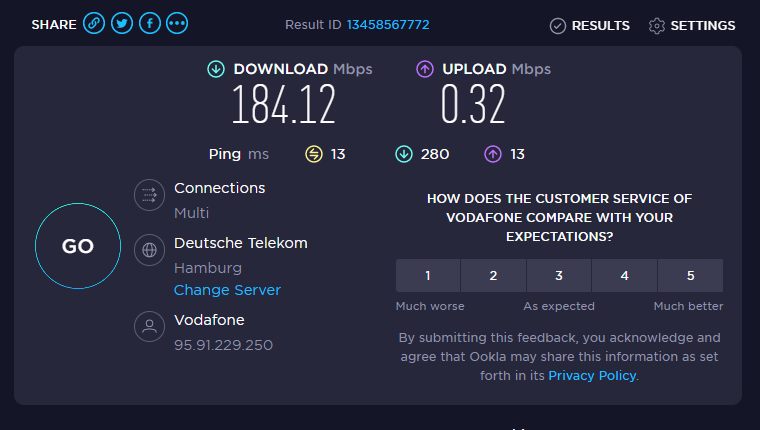
Task: Share result on Twitter
Action: click(122, 23)
